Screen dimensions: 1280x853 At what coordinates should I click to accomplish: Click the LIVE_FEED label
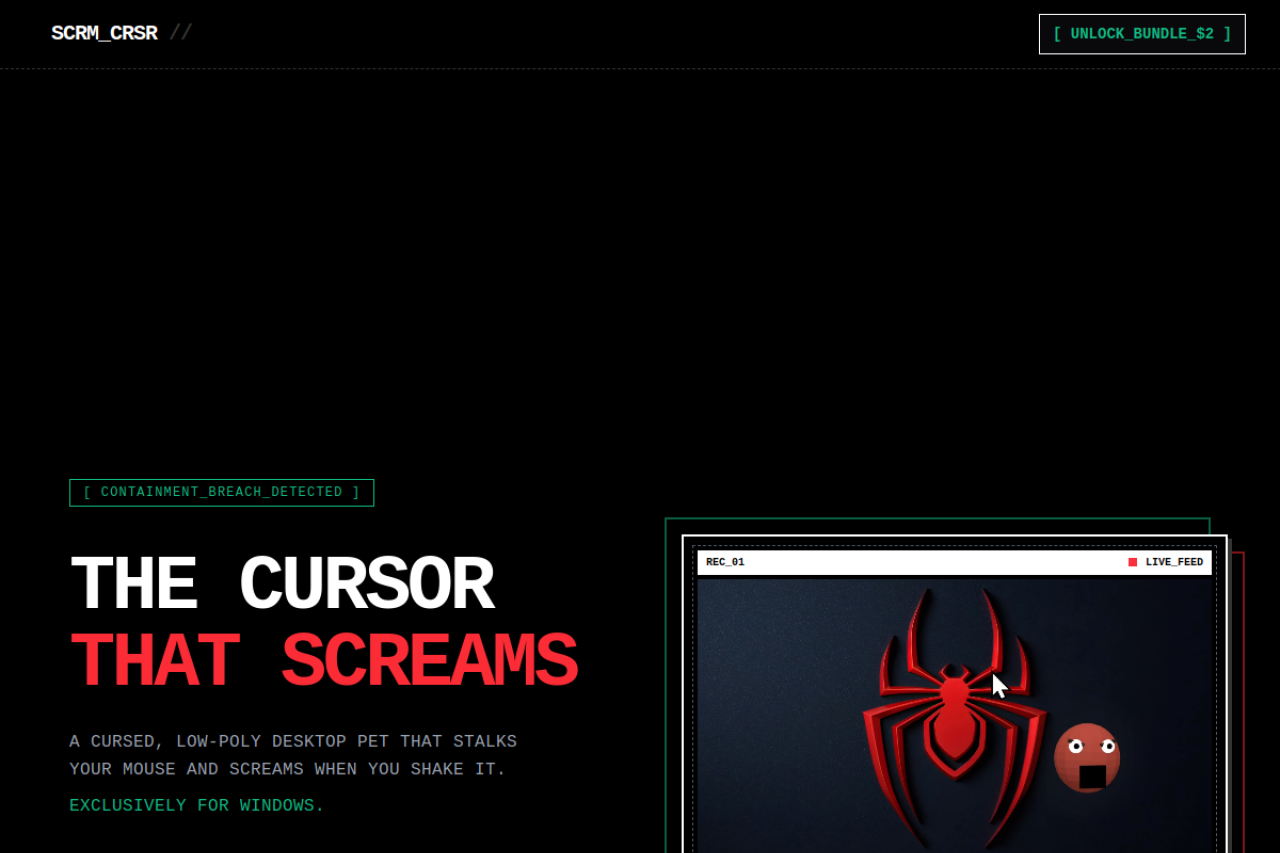pyautogui.click(x=1174, y=562)
